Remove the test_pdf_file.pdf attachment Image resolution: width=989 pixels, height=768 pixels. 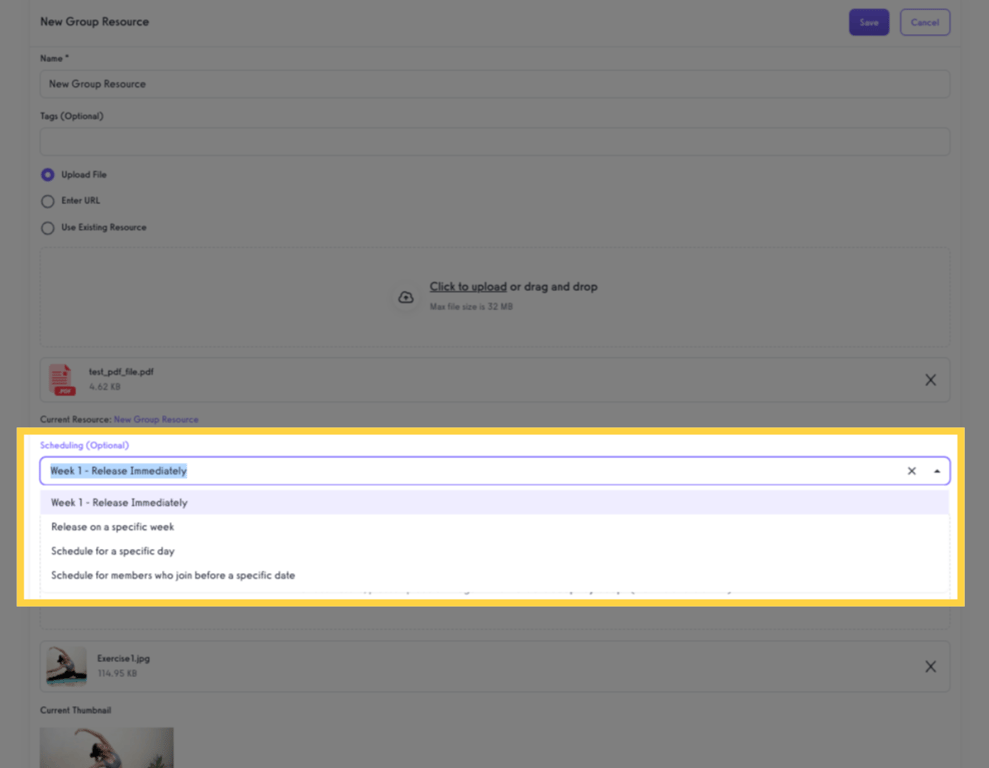coord(930,379)
